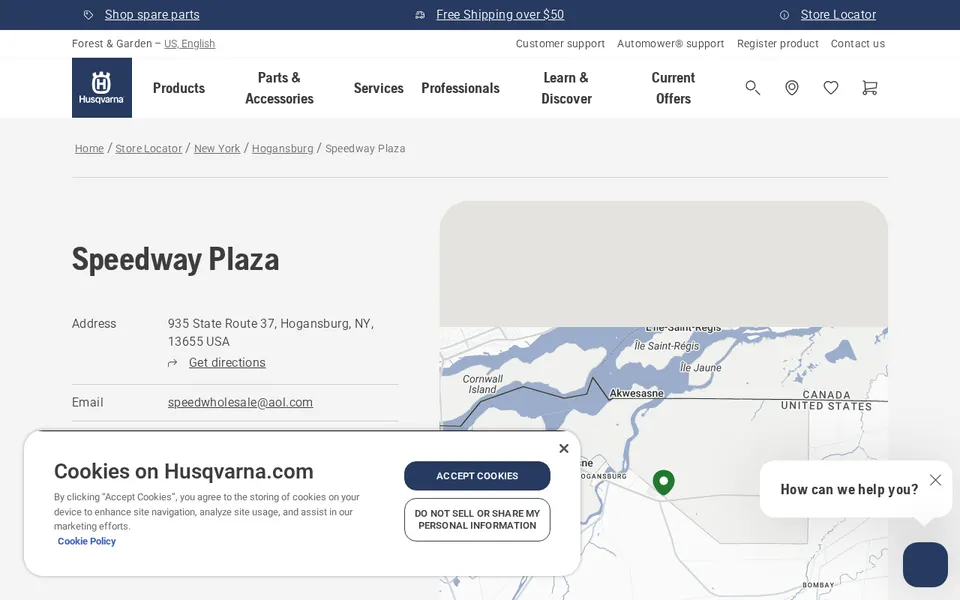This screenshot has width=960, height=600.
Task: Click 'How can we help you?' text
Action: coord(849,489)
